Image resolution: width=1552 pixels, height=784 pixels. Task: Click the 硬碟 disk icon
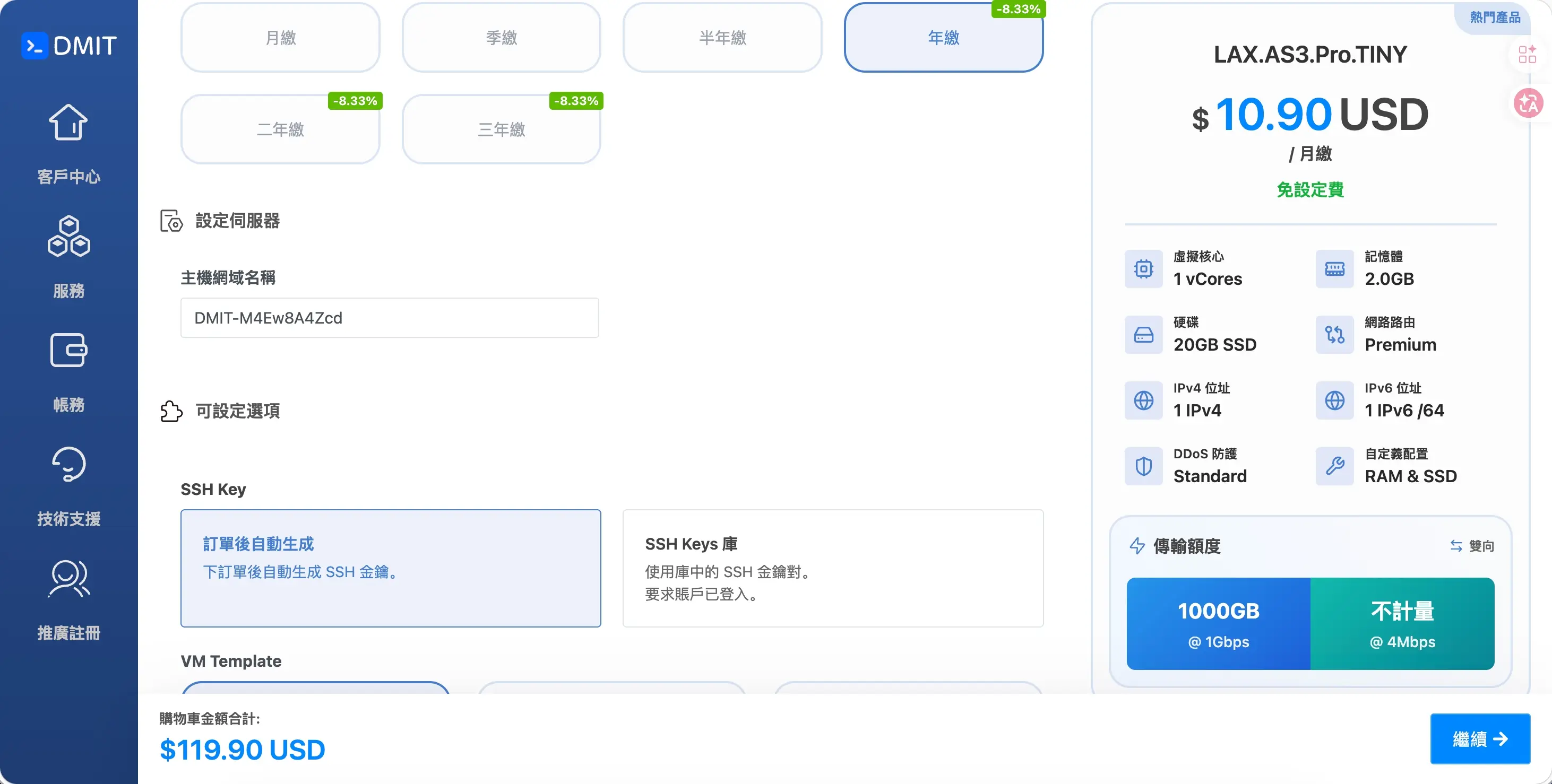[x=1143, y=334]
